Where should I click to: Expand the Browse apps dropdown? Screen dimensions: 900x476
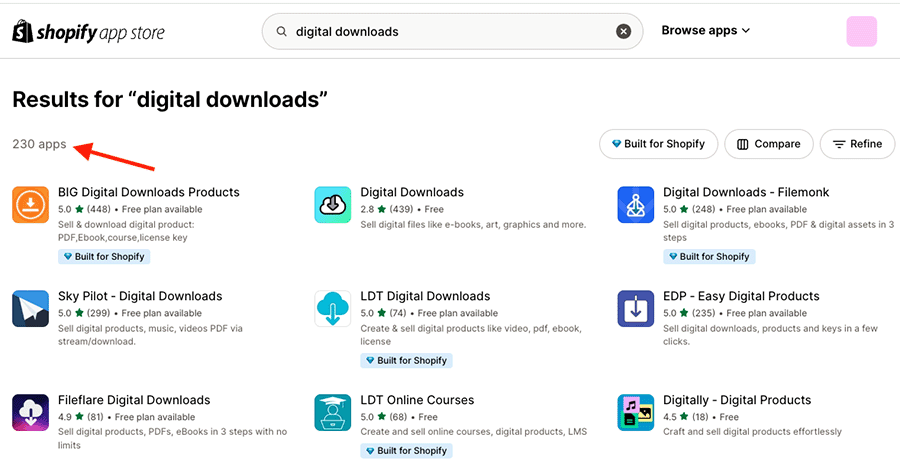705,31
